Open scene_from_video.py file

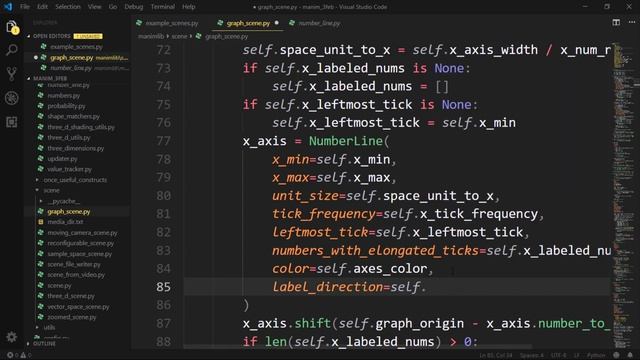tap(76, 275)
